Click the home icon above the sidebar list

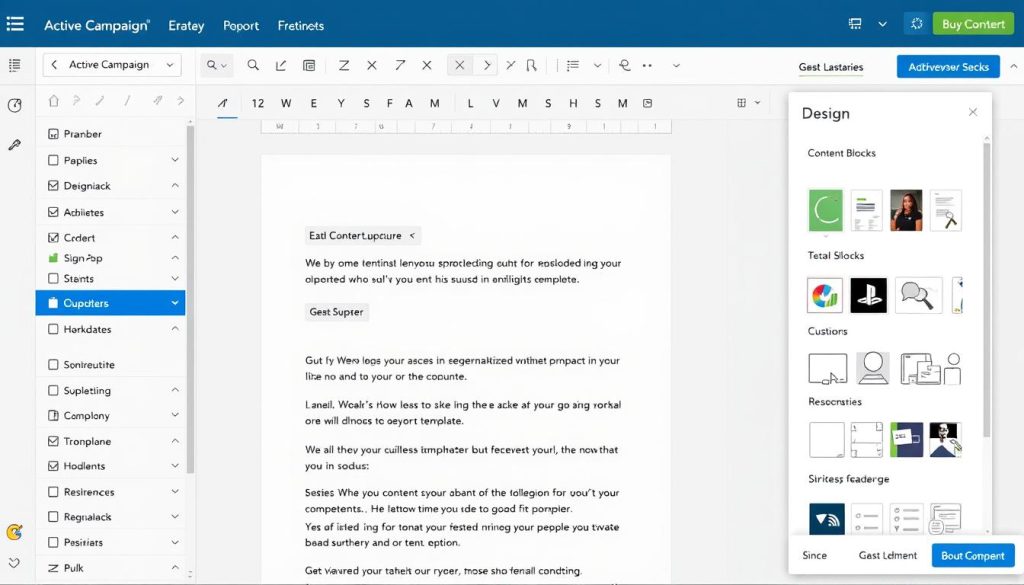54,100
